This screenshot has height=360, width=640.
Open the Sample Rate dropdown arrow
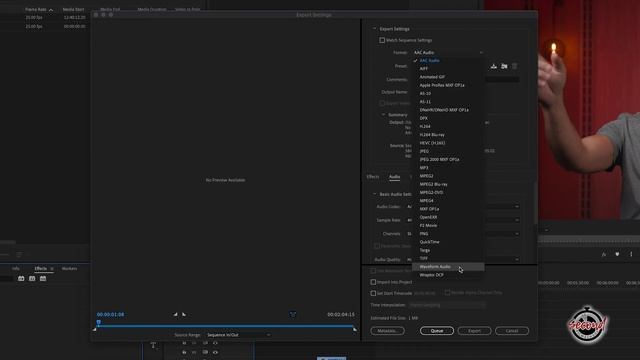[517, 220]
